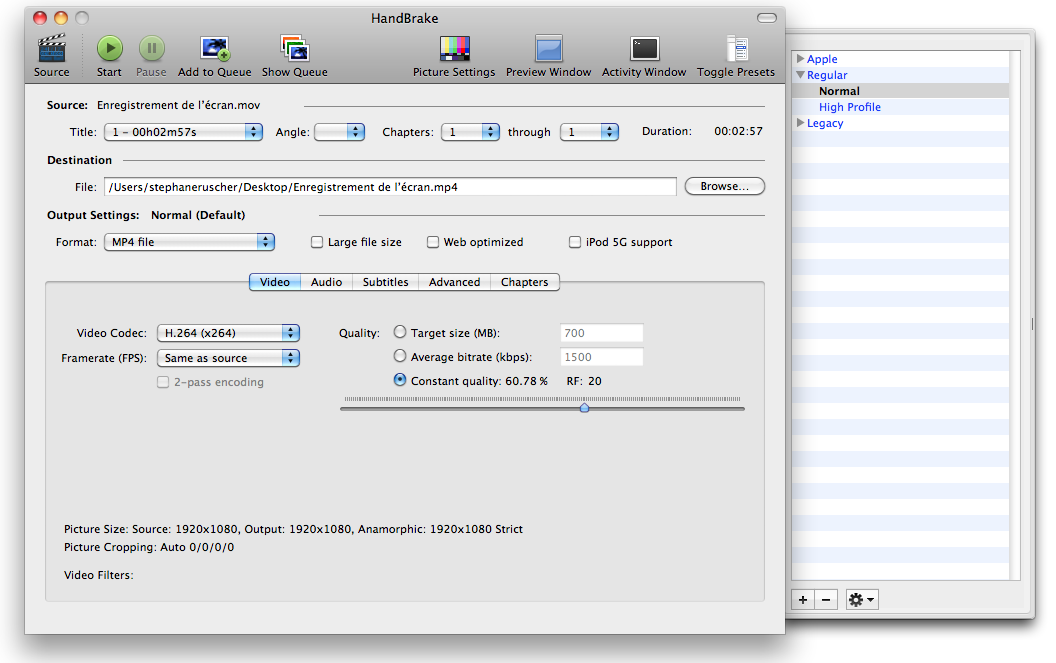1056x663 pixels.
Task: Open the Video Codec dropdown
Action: (228, 333)
